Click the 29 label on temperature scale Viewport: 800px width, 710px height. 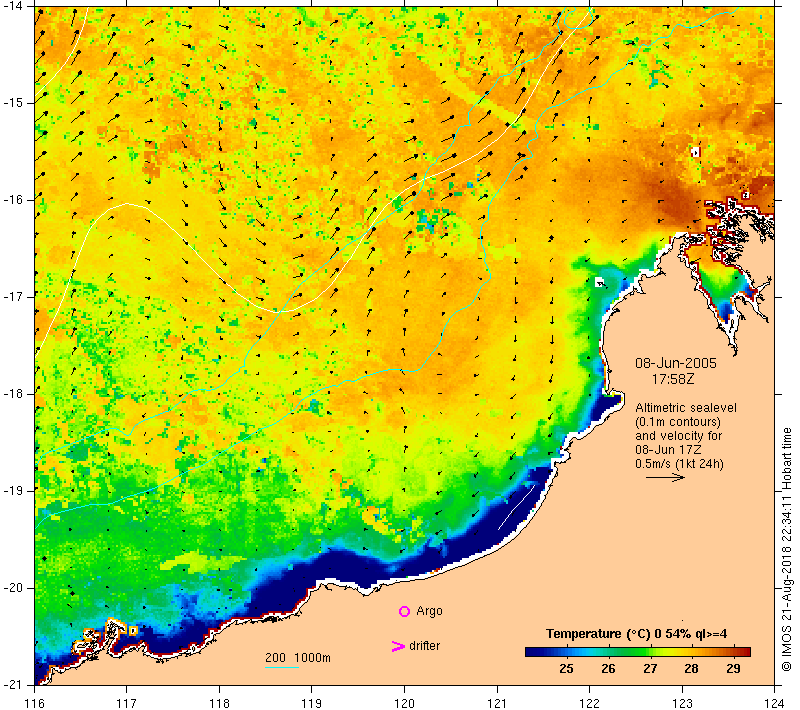733,668
